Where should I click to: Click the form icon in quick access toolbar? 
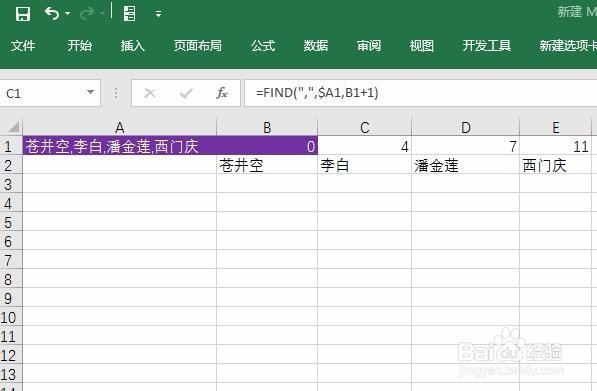tap(129, 14)
